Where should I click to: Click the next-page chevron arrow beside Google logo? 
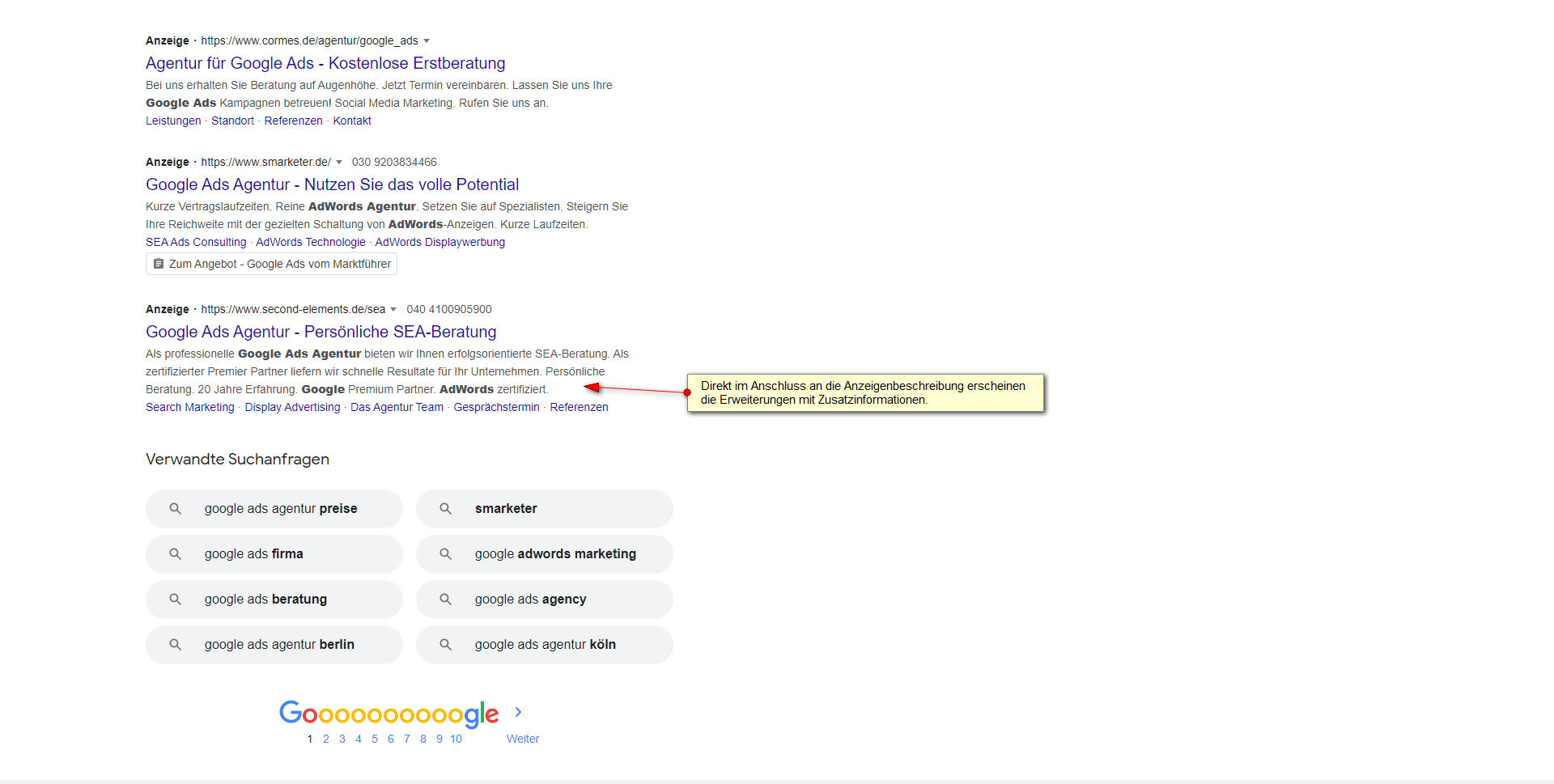point(518,712)
